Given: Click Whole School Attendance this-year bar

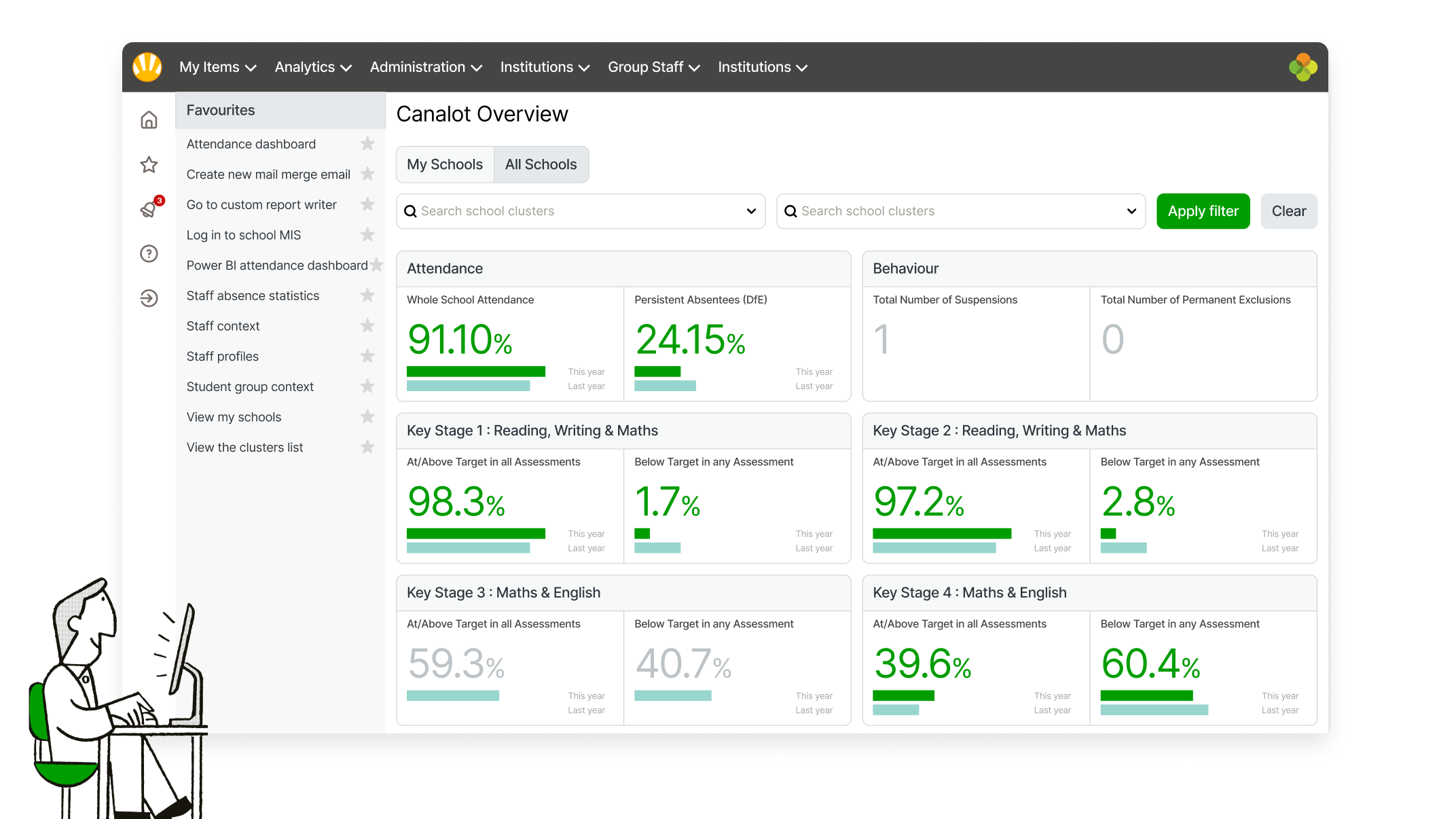Looking at the screenshot, I should (x=475, y=371).
